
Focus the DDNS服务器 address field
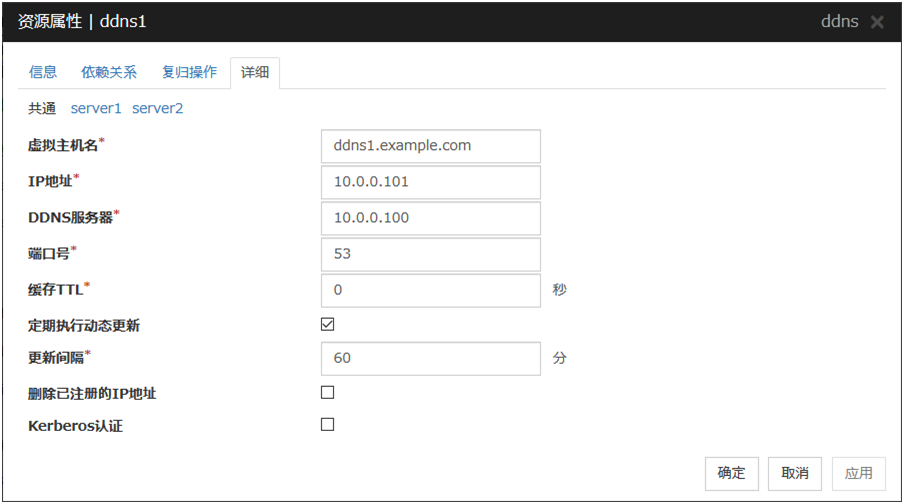point(431,218)
